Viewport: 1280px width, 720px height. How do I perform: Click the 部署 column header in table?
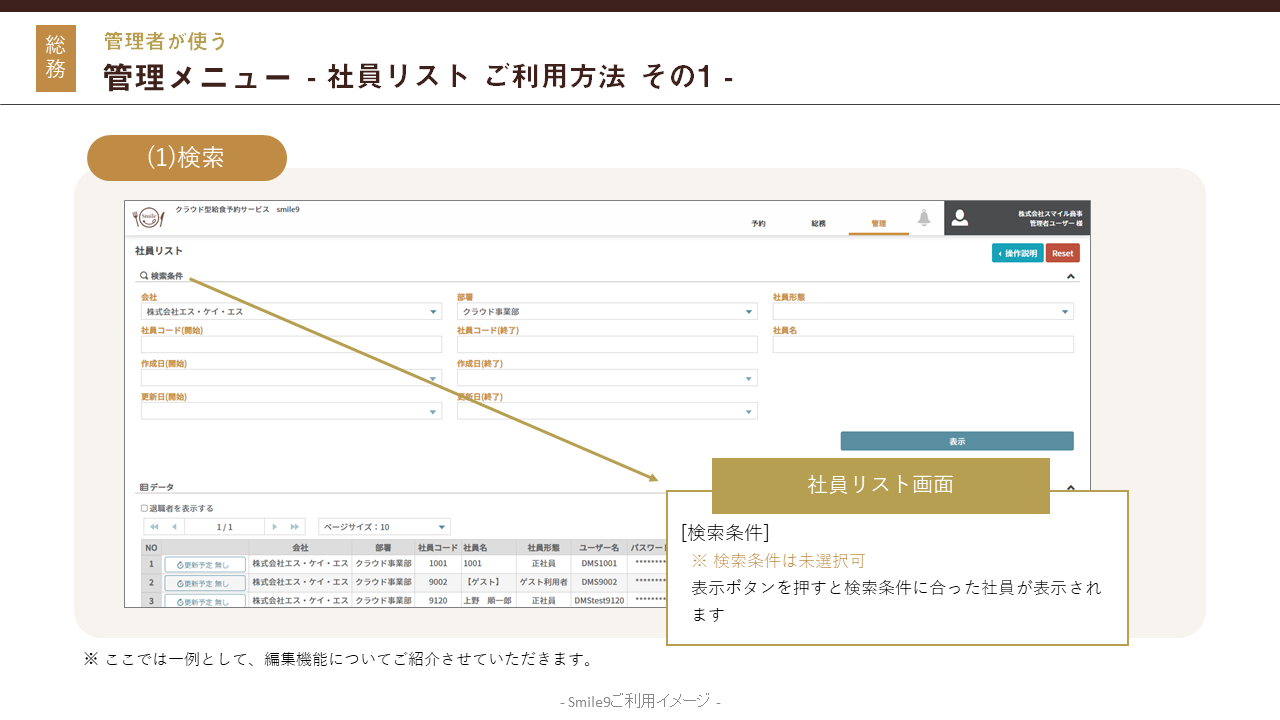(x=383, y=548)
